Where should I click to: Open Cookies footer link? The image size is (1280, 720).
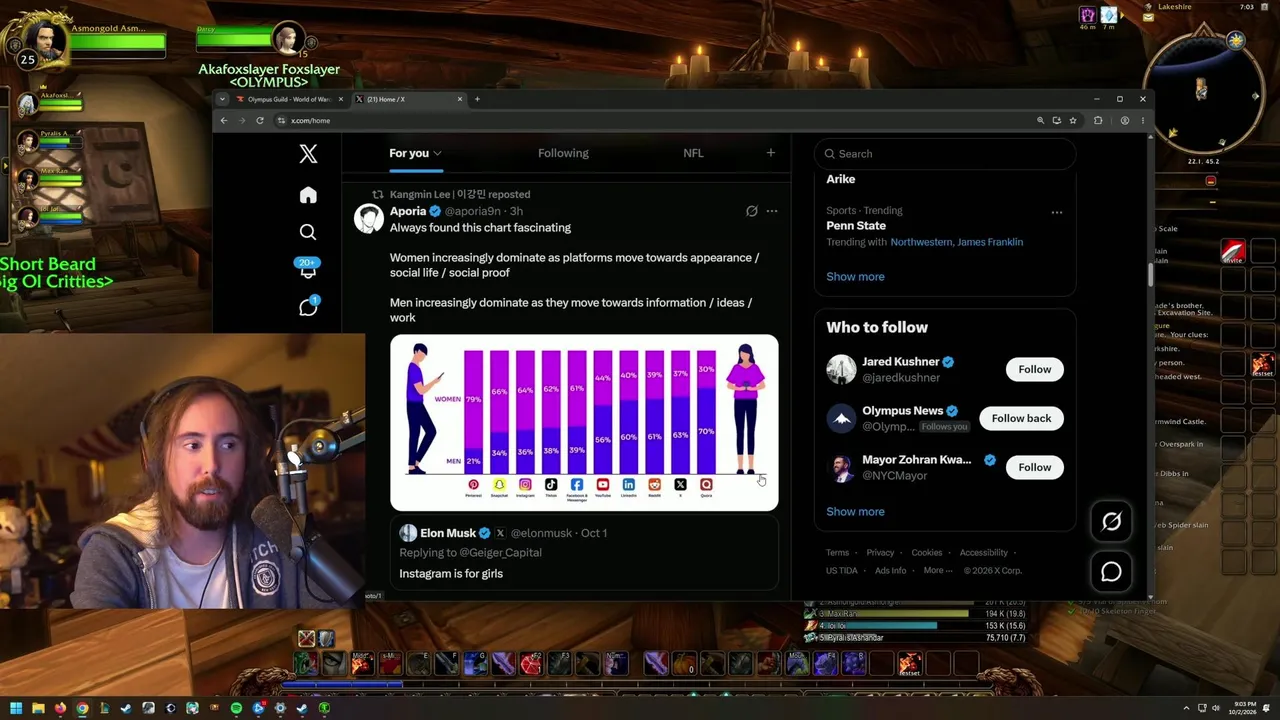pos(927,552)
